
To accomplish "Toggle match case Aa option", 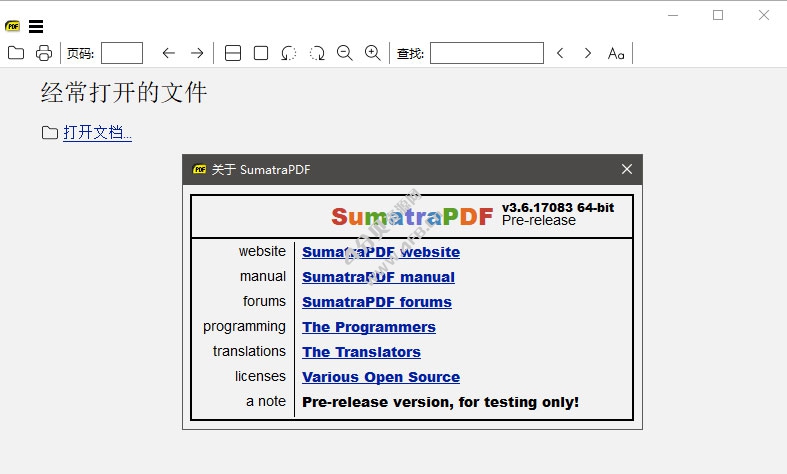I will (x=616, y=53).
